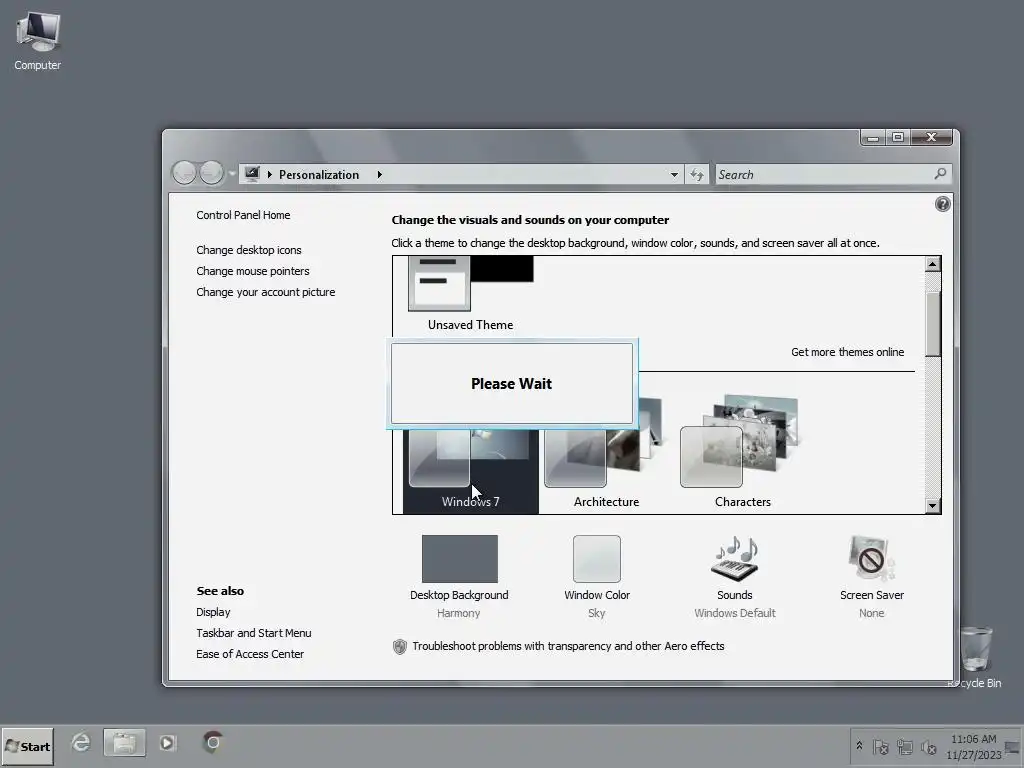Click the None screen saver label
This screenshot has height=768, width=1024.
tap(871, 613)
